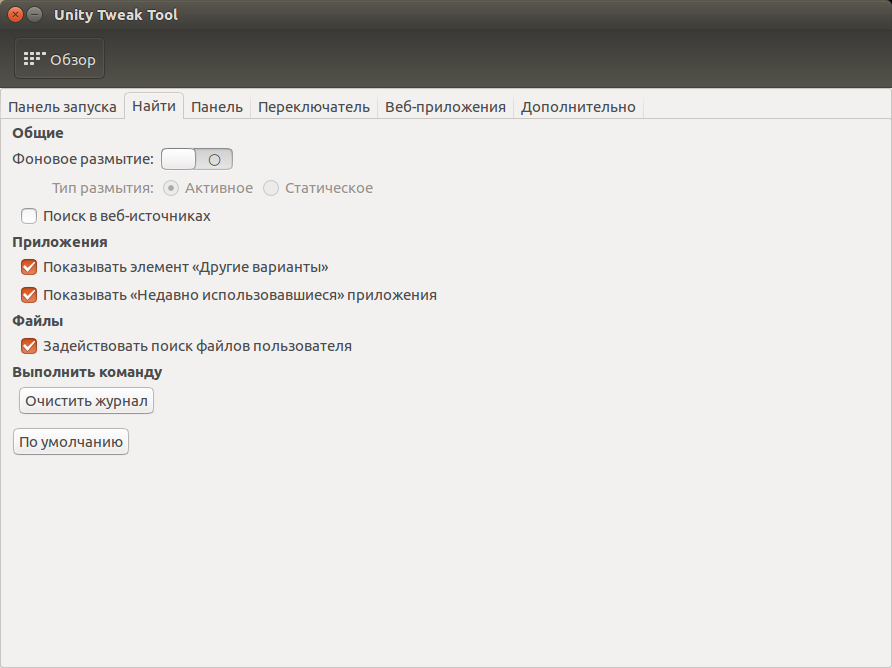
Task: Open the Веб-приложения tab
Action: 445,107
